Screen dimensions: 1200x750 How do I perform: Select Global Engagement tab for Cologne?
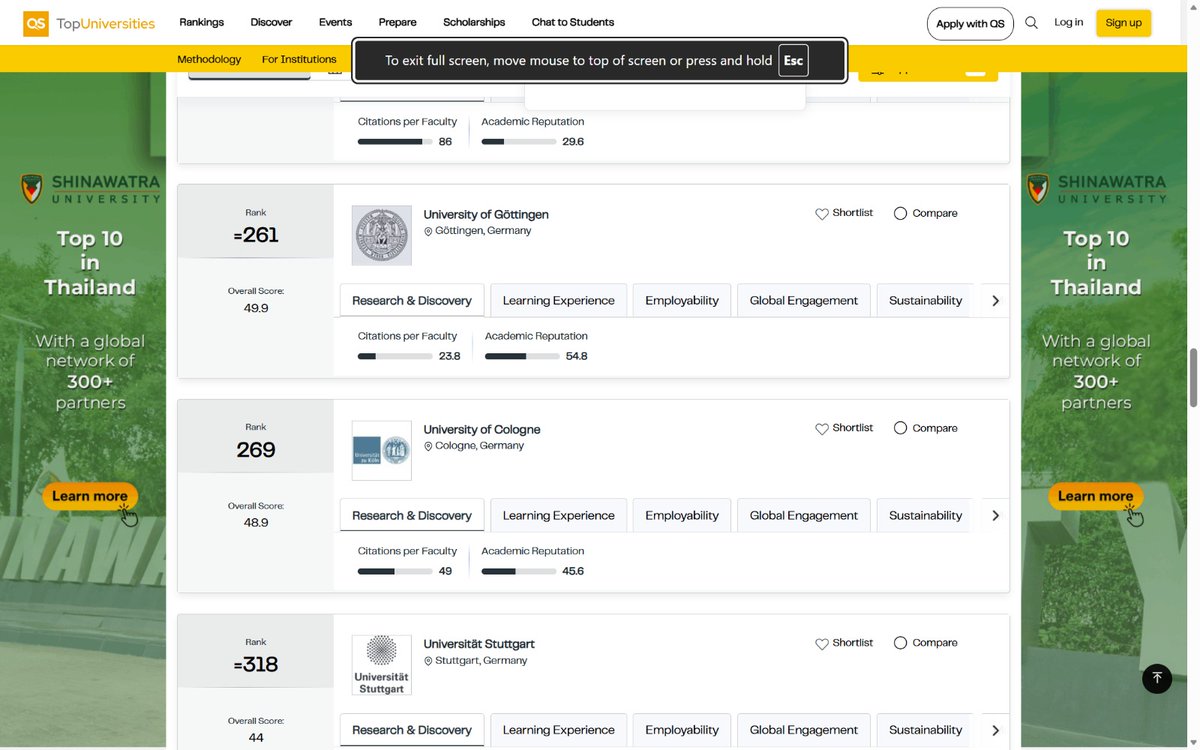(x=804, y=516)
